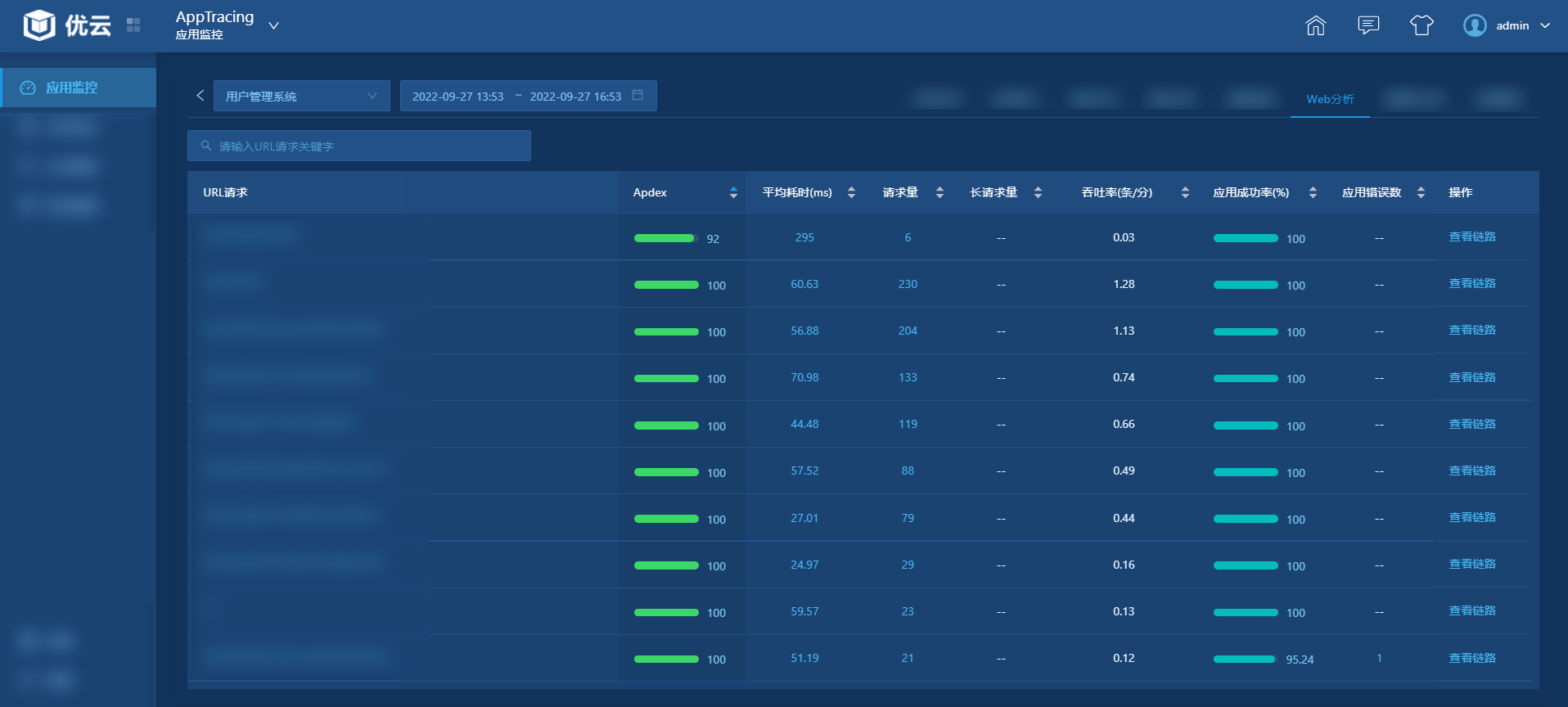The height and width of the screenshot is (707, 1568).
Task: Click the start time 2022-09-27 13:53
Action: coord(457,97)
